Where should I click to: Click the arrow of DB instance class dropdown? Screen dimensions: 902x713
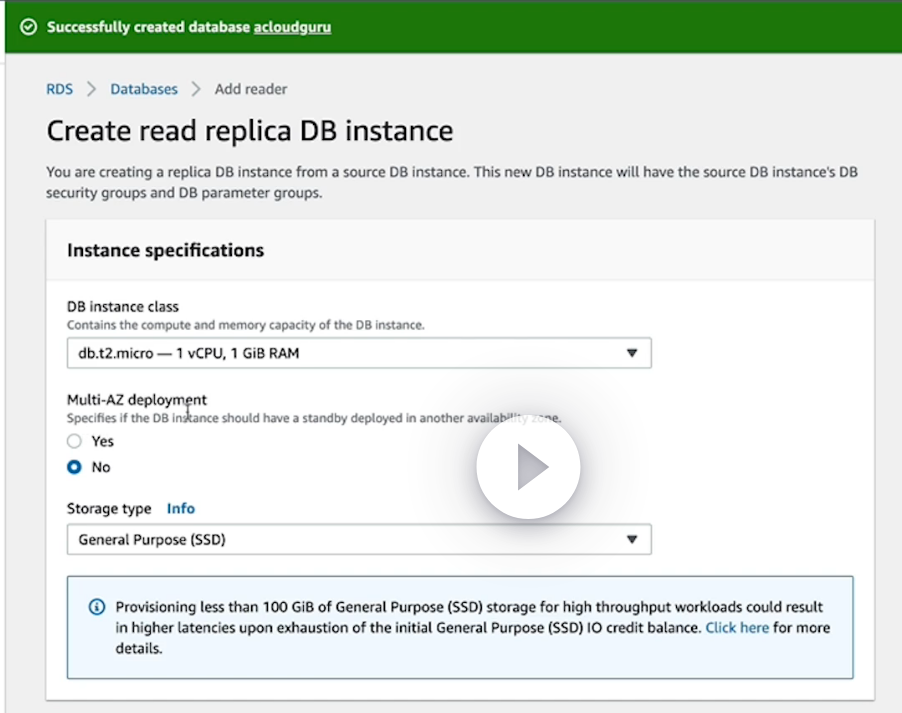point(631,353)
